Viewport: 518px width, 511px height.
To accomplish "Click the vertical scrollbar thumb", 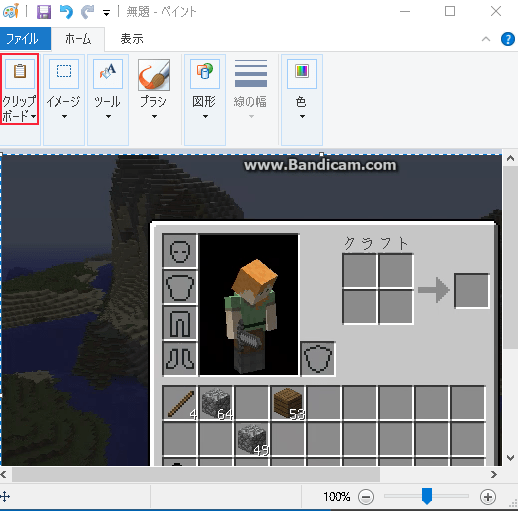I will point(510,258).
